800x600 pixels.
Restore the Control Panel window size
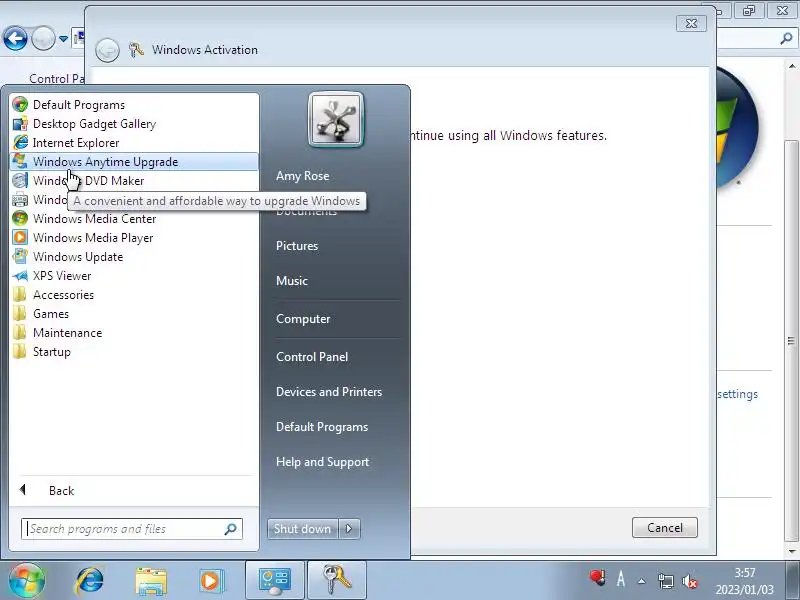point(749,11)
